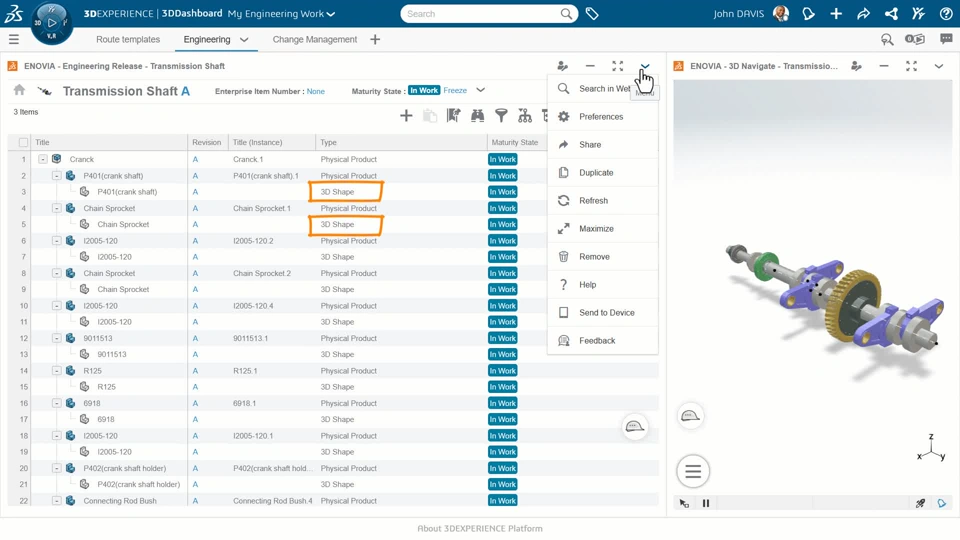Viewport: 960px width, 540px height.
Task: Toggle the select-all checkbox in table header
Action: (x=23, y=143)
